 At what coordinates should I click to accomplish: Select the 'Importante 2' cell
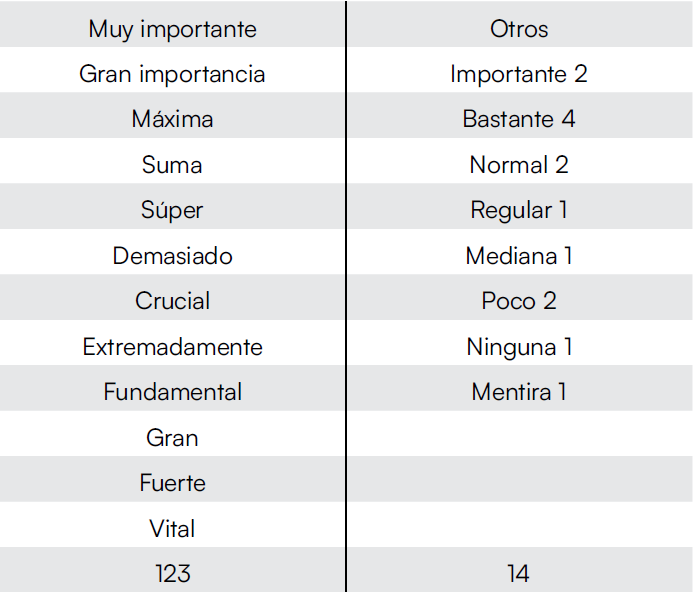click(519, 74)
